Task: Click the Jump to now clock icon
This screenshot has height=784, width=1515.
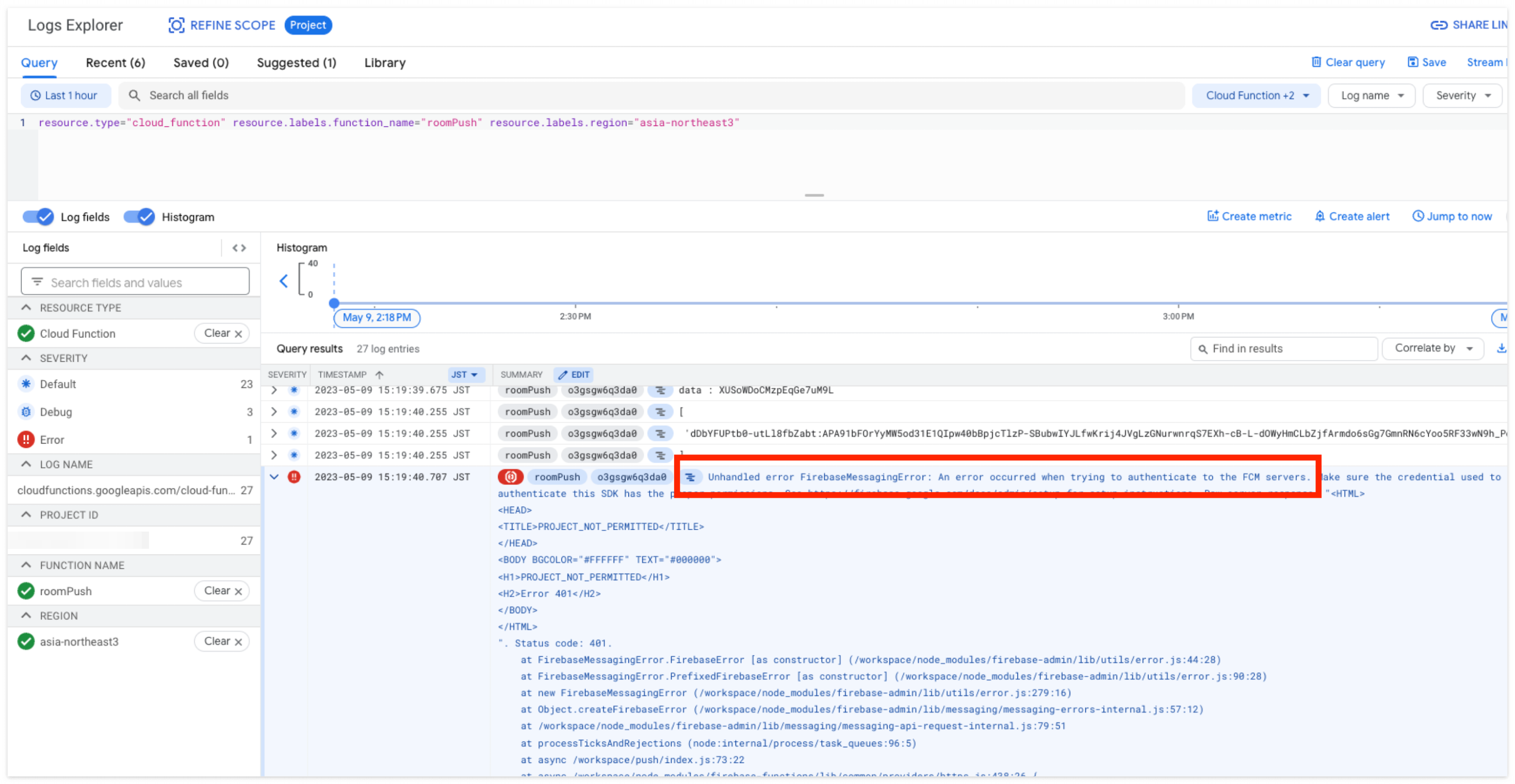Action: [x=1418, y=216]
